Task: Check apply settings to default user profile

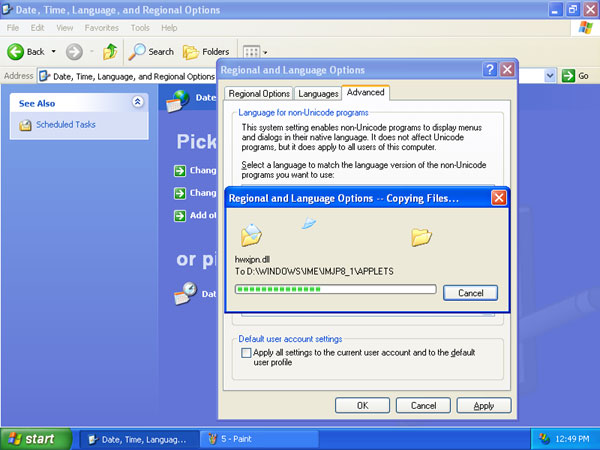Action: pyautogui.click(x=247, y=353)
